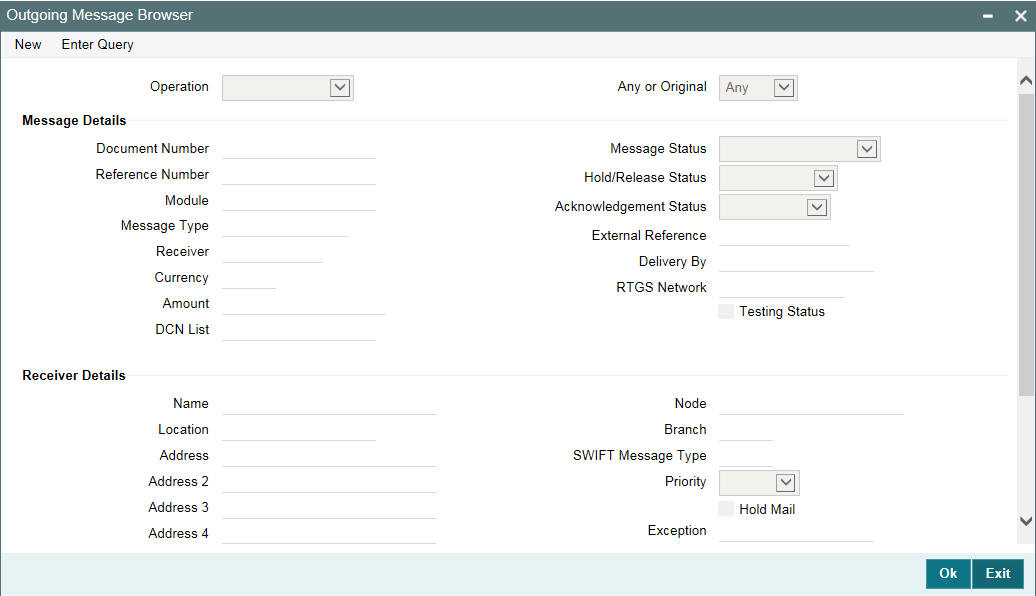Focus the Exception input field
Viewport: 1036px width, 596px height.
(x=796, y=531)
